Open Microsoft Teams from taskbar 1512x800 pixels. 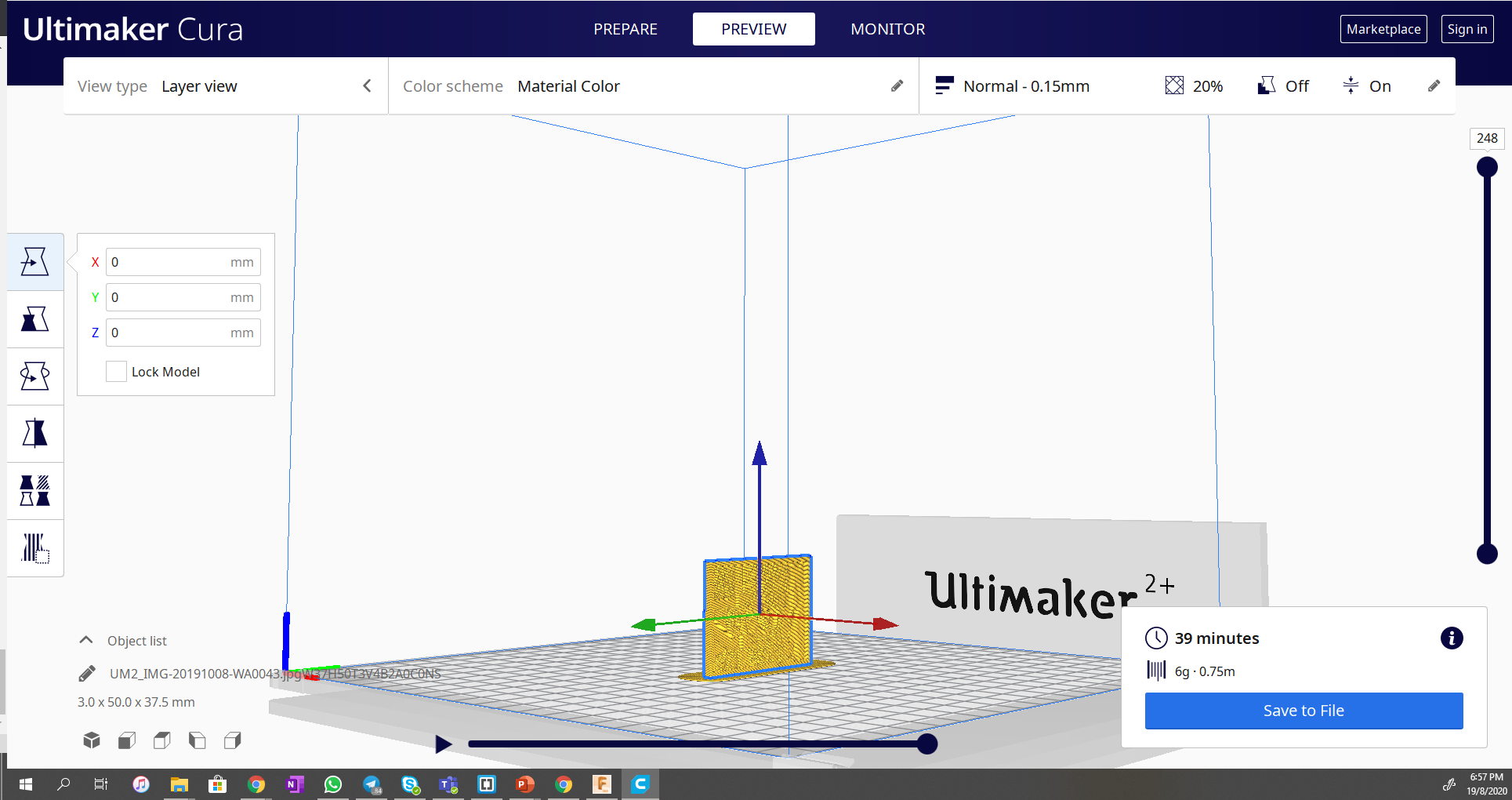pyautogui.click(x=448, y=784)
